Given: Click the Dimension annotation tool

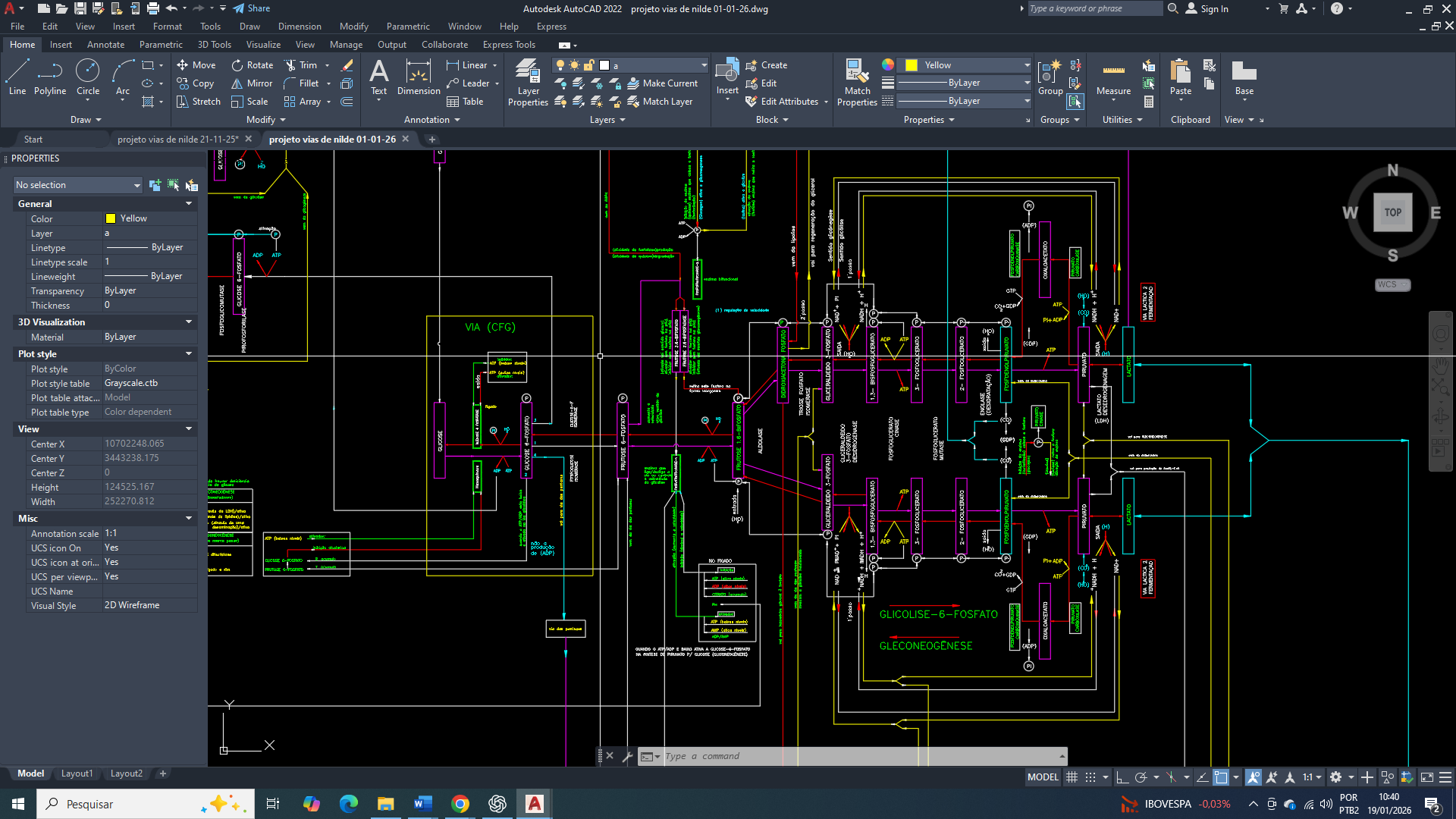Looking at the screenshot, I should [x=419, y=77].
